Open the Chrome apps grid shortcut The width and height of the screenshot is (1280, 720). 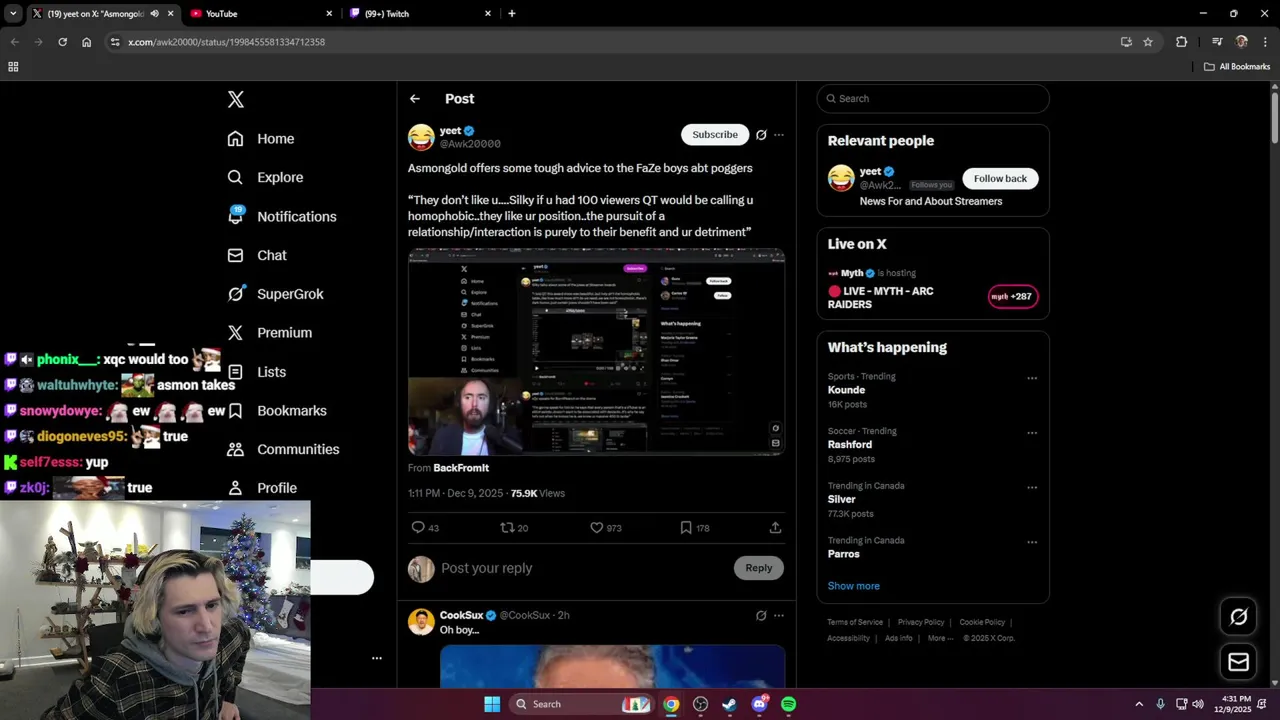tap(13, 67)
